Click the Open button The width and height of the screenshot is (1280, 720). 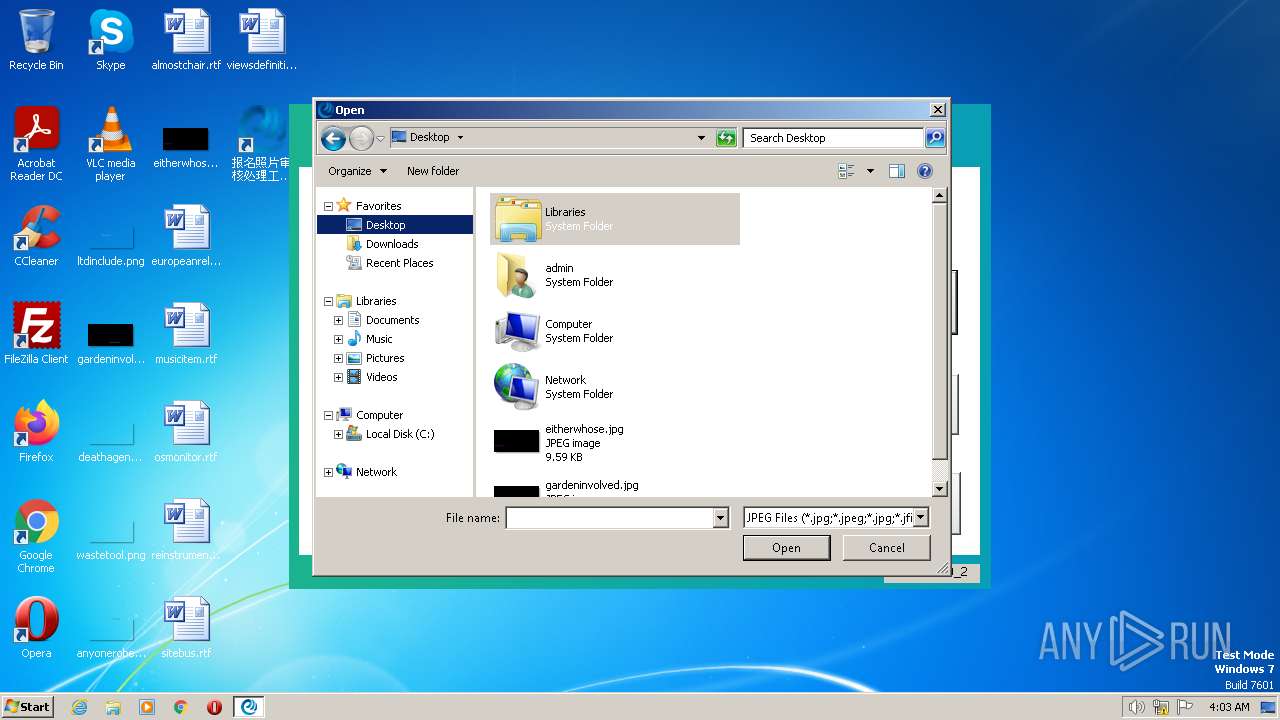click(x=786, y=548)
